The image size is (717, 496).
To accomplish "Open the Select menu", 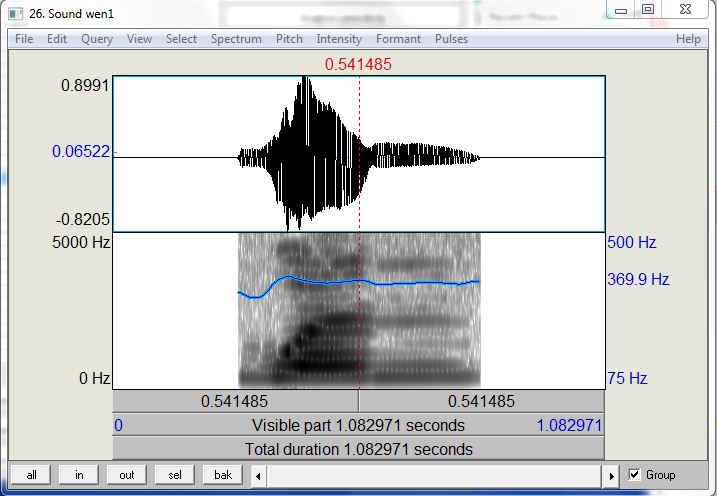I will [x=181, y=39].
